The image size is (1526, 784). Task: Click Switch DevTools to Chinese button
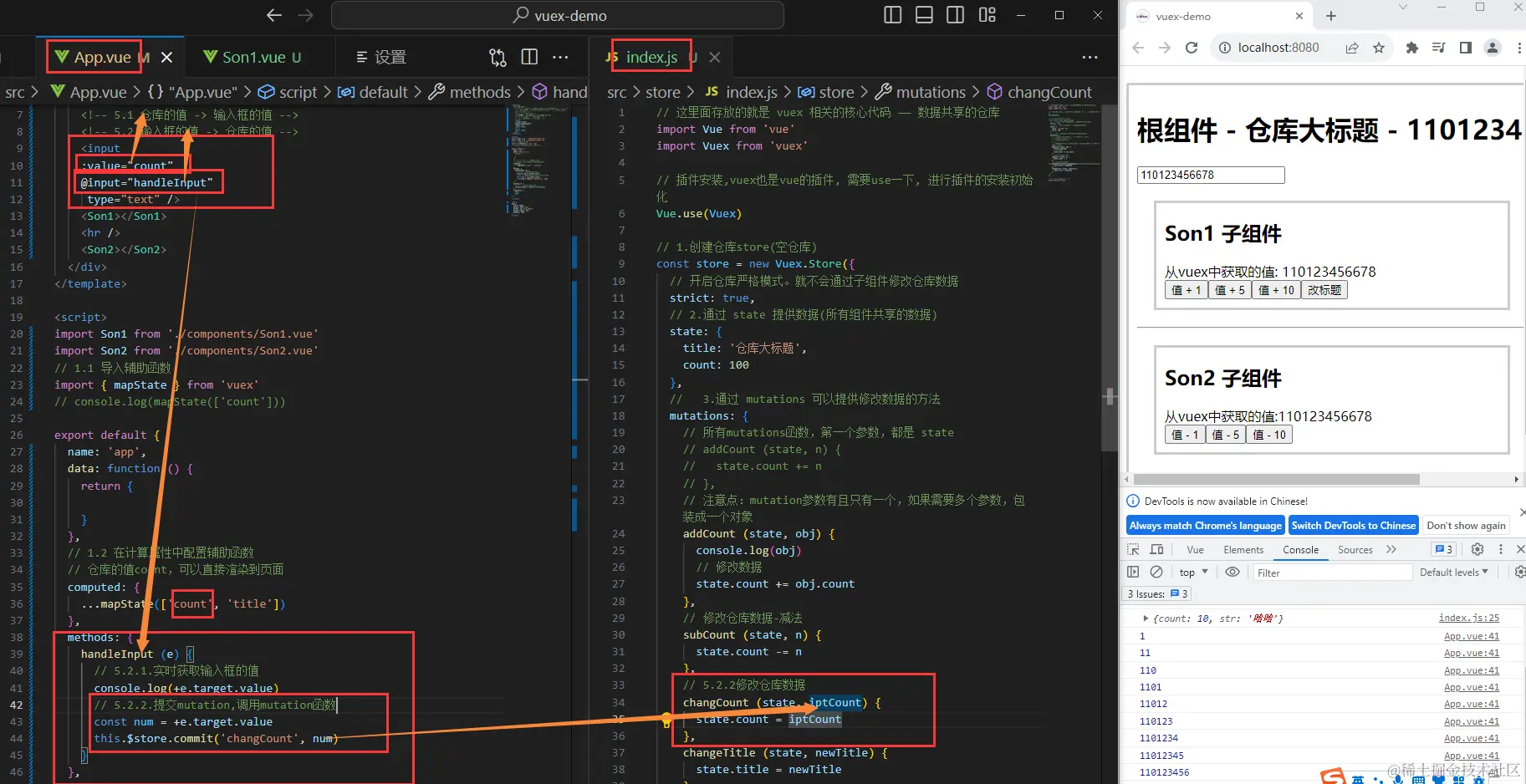[1353, 526]
